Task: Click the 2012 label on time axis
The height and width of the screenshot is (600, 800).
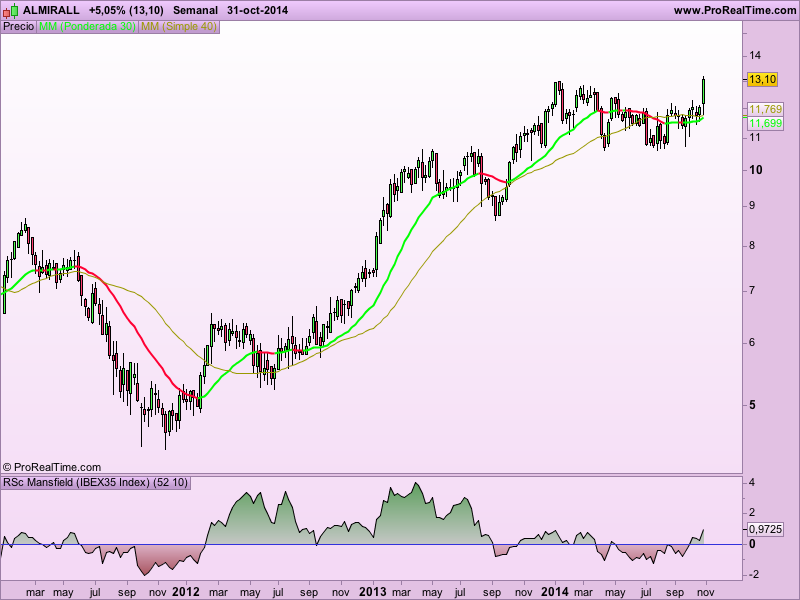Action: 186,592
